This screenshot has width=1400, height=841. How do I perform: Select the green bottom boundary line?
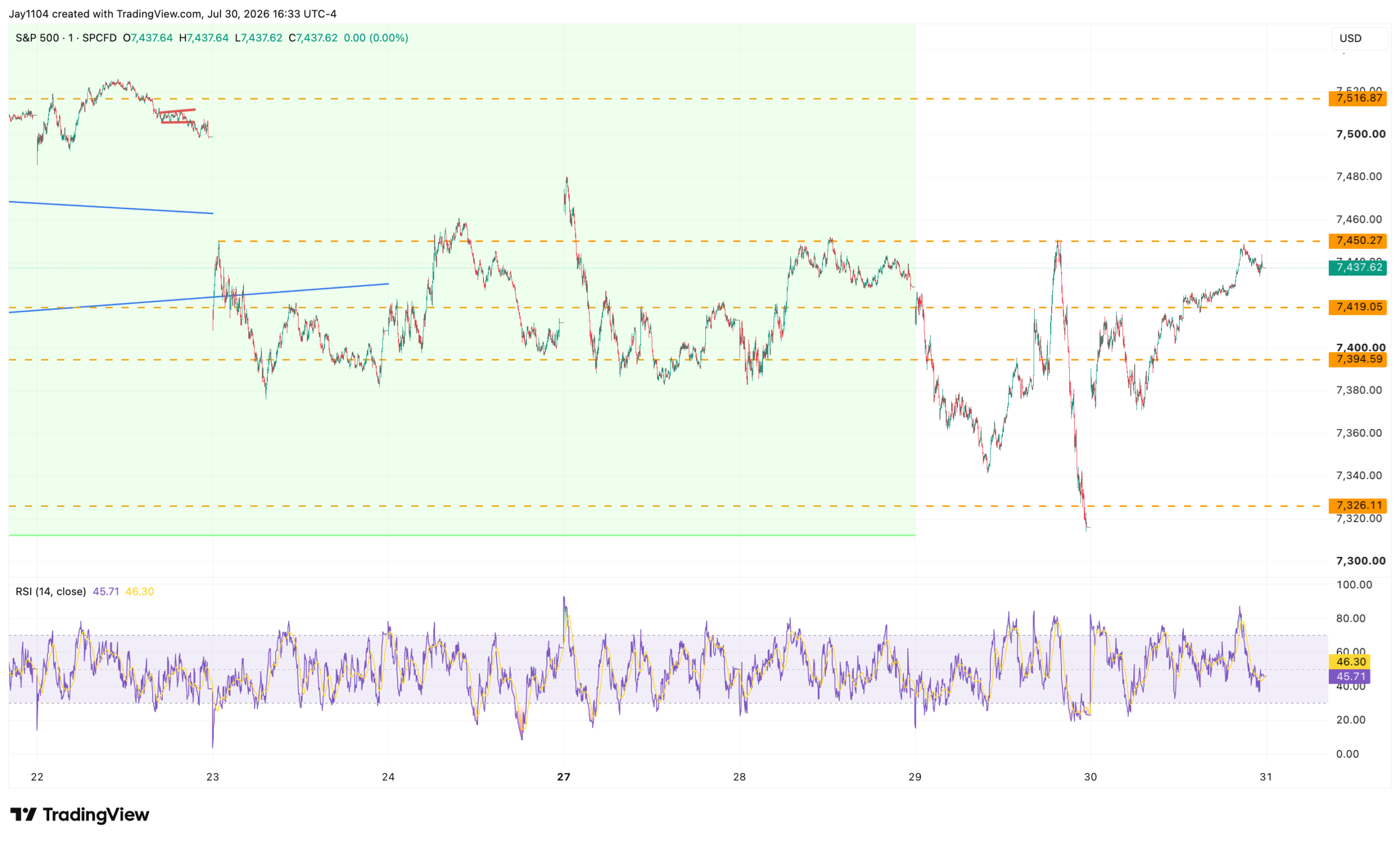(x=462, y=535)
